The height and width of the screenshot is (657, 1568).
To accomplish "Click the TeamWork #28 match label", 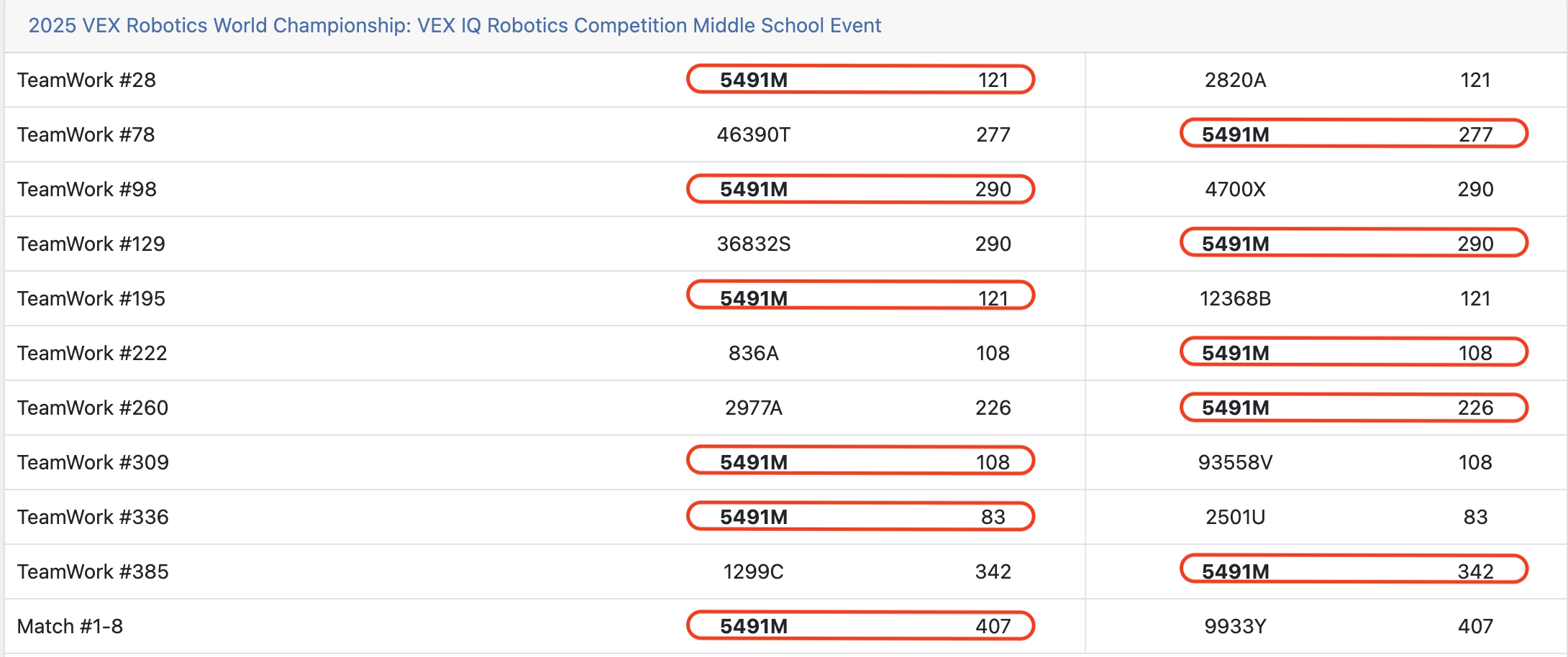I will [x=86, y=80].
